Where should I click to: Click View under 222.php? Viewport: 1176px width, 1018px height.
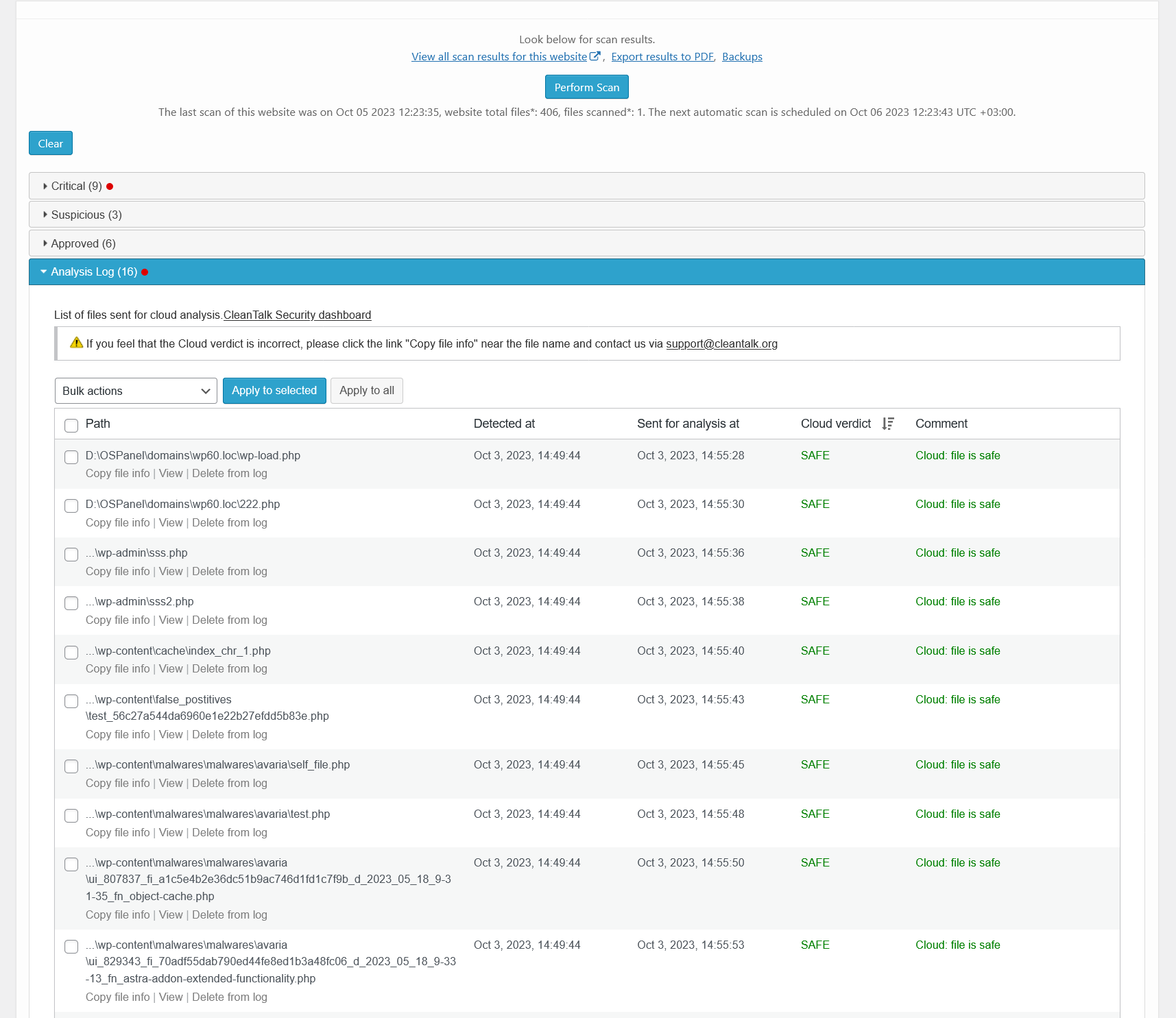tap(171, 522)
